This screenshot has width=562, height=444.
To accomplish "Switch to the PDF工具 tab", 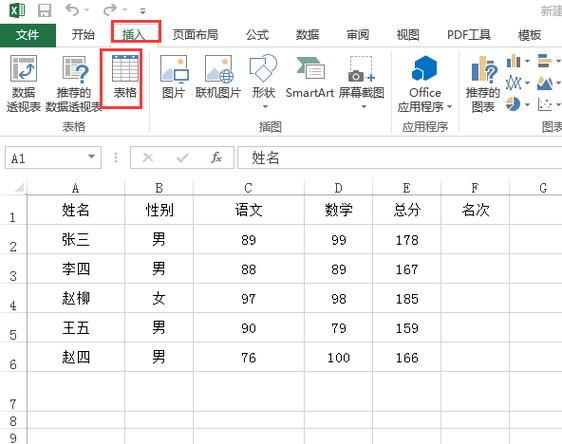I will pyautogui.click(x=469, y=35).
